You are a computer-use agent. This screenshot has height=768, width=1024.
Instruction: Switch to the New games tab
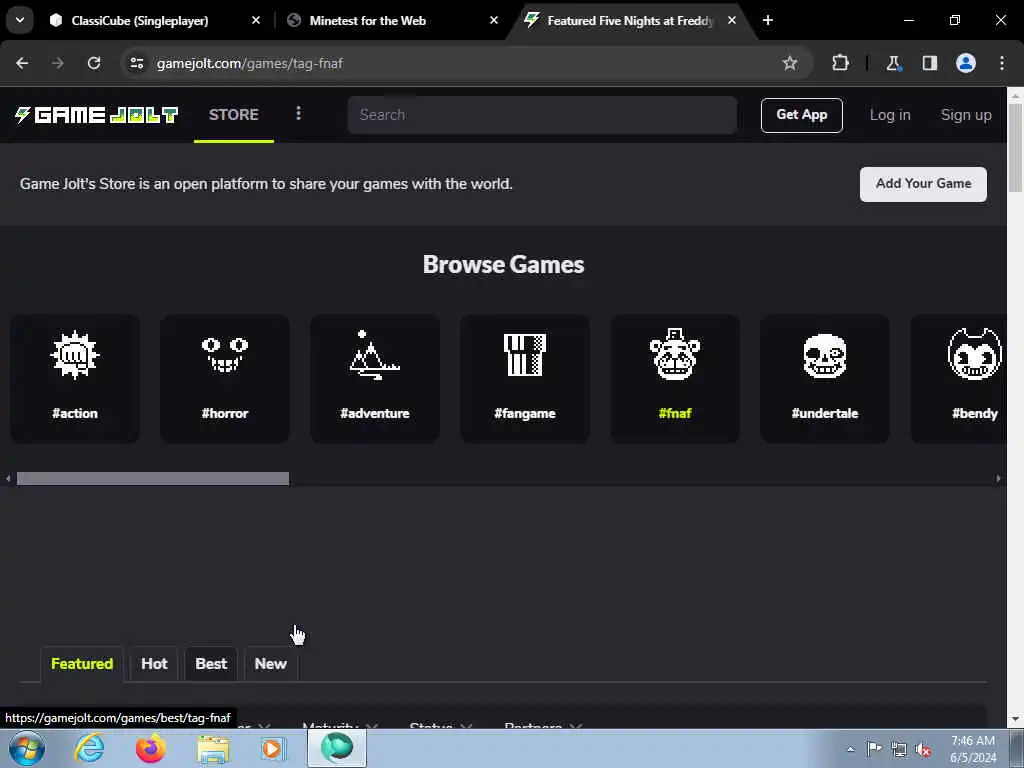pos(270,664)
